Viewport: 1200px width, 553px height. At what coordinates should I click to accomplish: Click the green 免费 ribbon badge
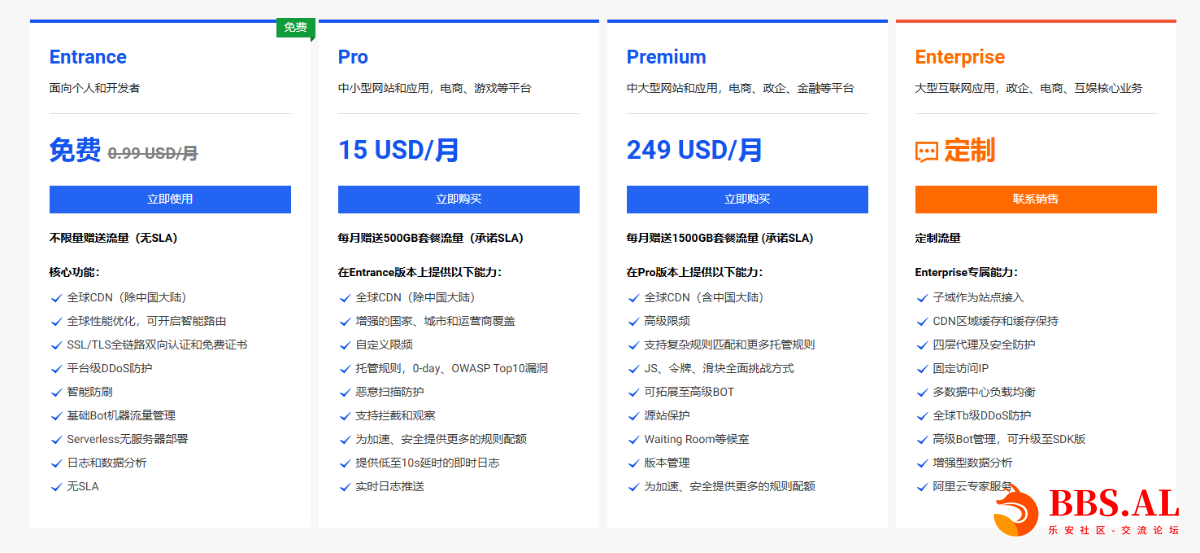coord(295,28)
